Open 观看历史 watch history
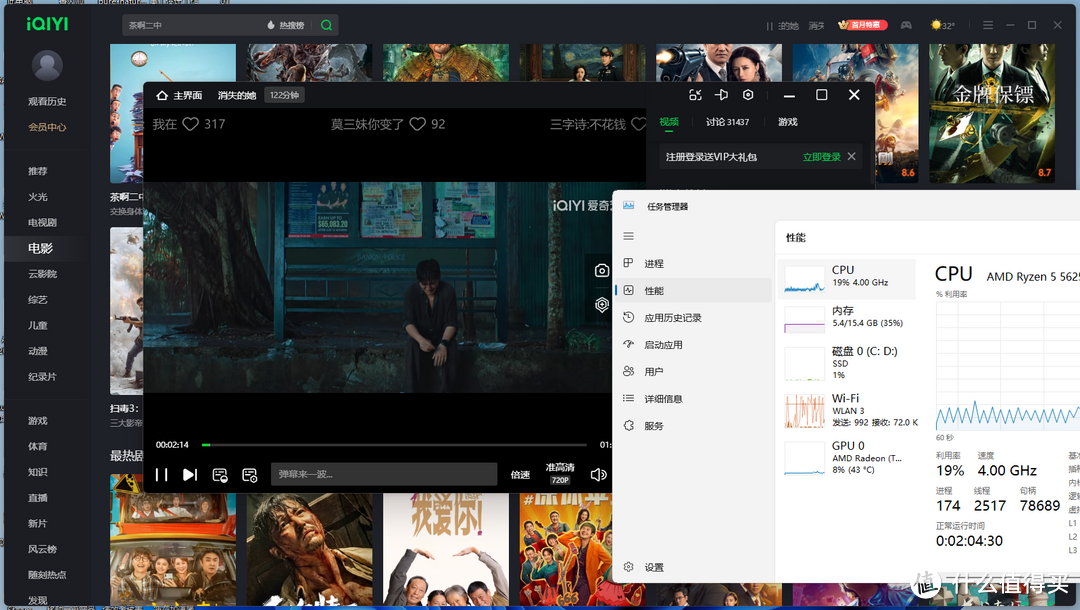The width and height of the screenshot is (1080, 610). pos(47,101)
